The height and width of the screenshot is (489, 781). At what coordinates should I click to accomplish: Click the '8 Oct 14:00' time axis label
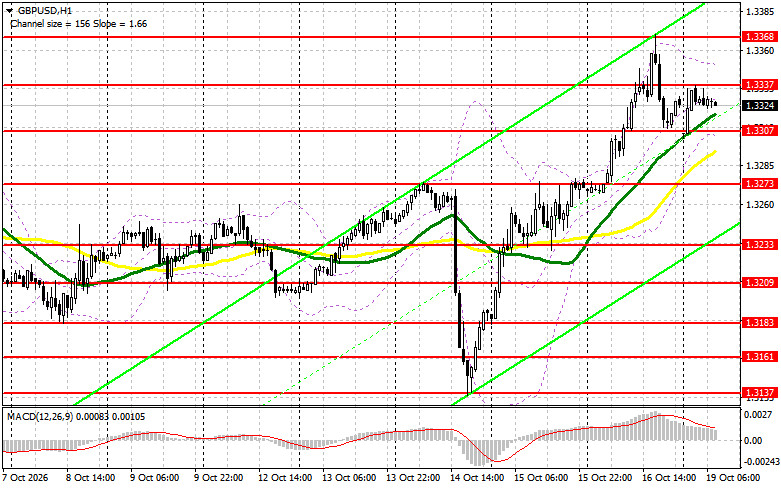coord(90,478)
